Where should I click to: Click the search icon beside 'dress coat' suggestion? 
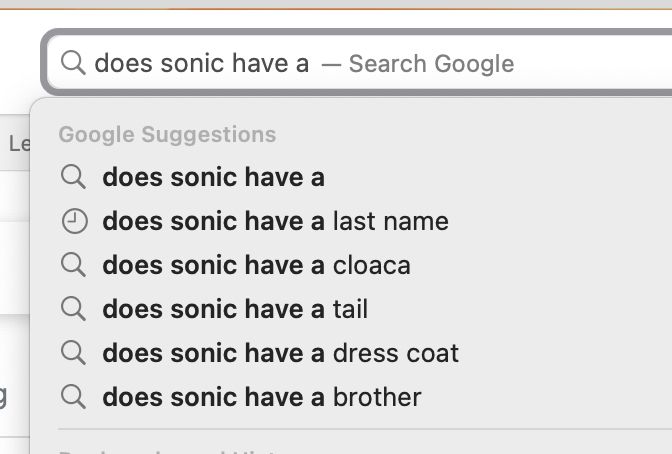pyautogui.click(x=74, y=353)
